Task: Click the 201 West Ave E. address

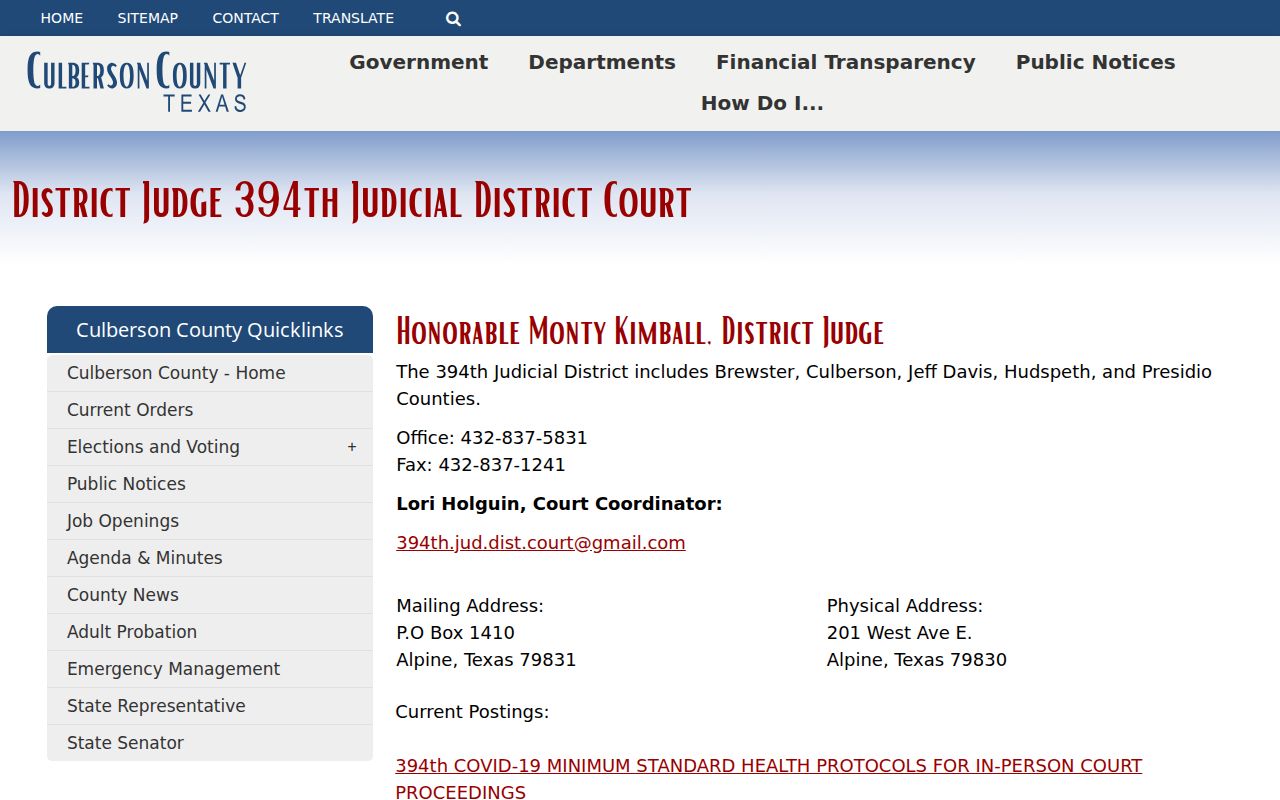Action: pos(899,633)
